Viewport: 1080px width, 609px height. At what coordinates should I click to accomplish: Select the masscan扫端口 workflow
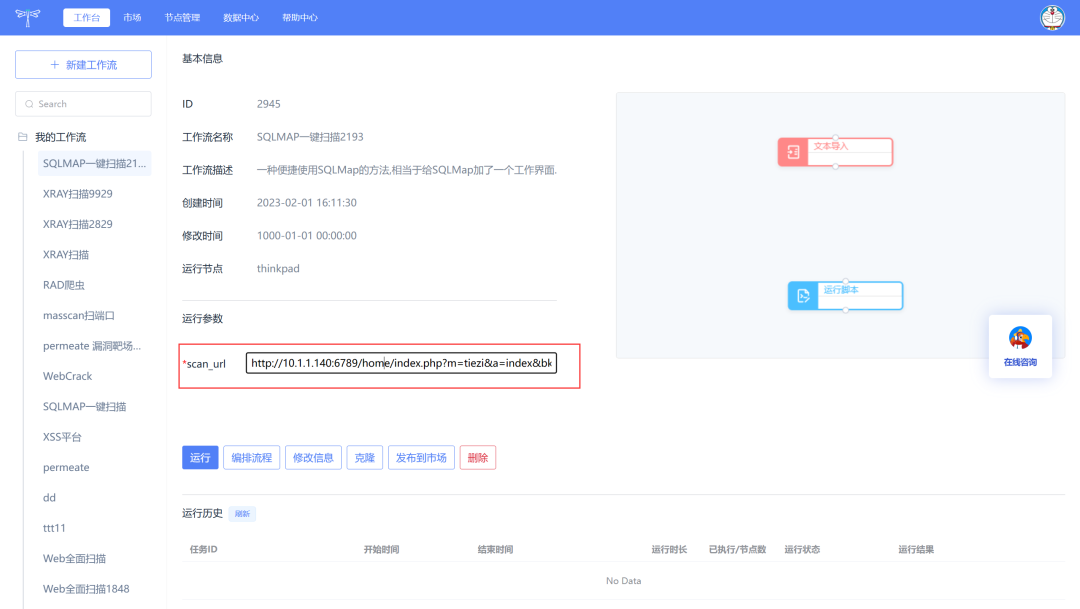pyautogui.click(x=79, y=315)
